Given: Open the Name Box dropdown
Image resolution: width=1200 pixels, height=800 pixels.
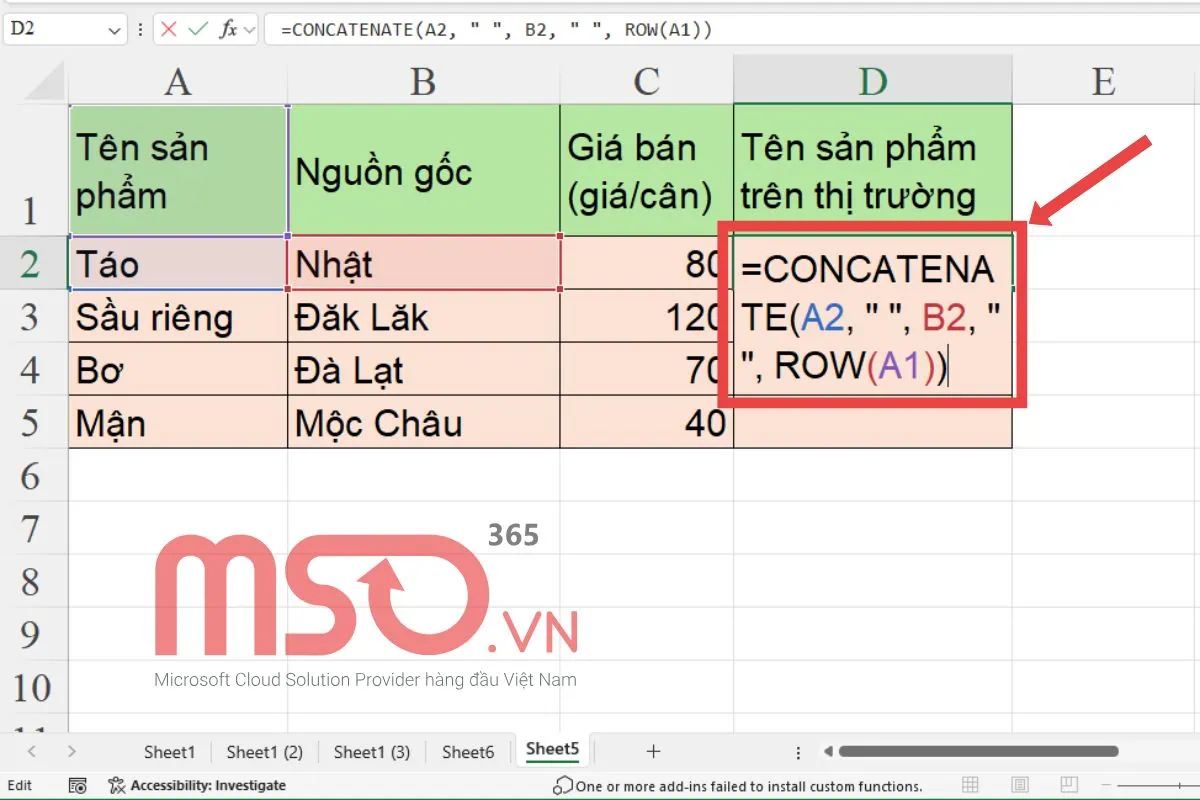Looking at the screenshot, I should (x=113, y=29).
